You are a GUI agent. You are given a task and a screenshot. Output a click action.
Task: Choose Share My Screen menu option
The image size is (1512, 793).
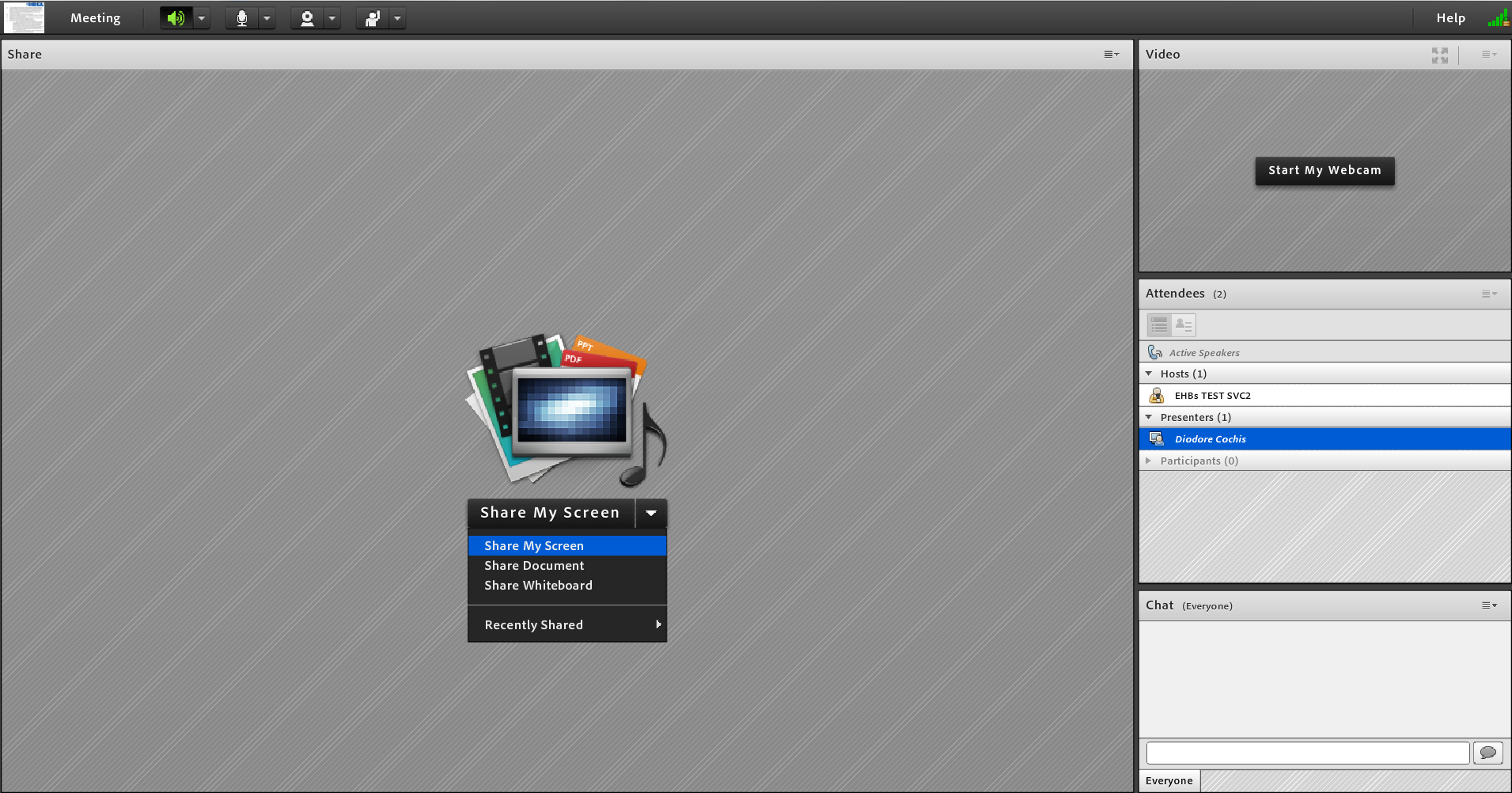(567, 546)
